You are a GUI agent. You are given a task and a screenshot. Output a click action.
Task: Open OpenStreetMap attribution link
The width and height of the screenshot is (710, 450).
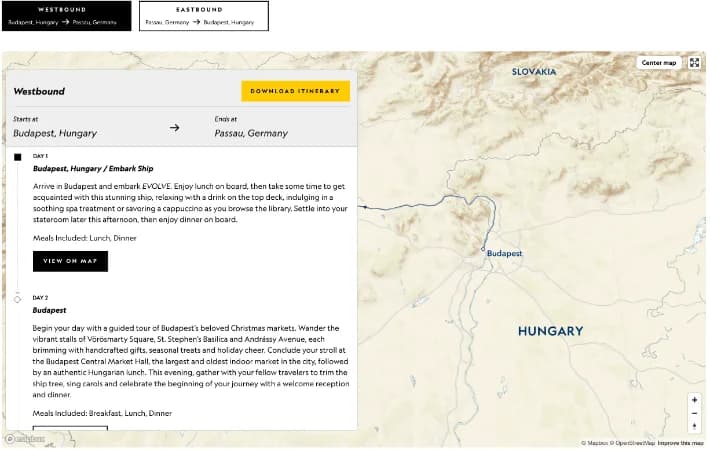pos(633,443)
